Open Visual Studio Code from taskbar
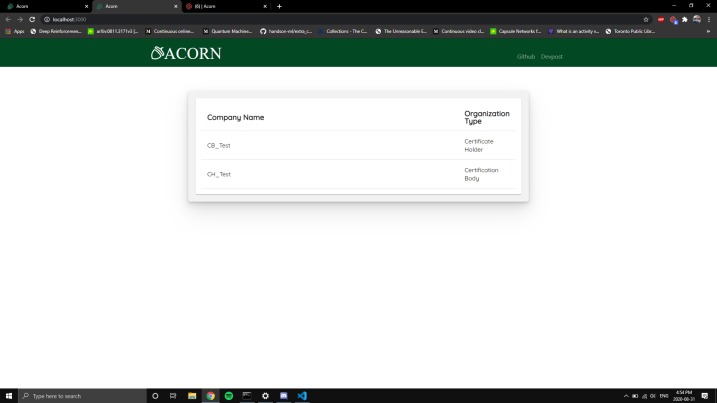 [x=302, y=396]
